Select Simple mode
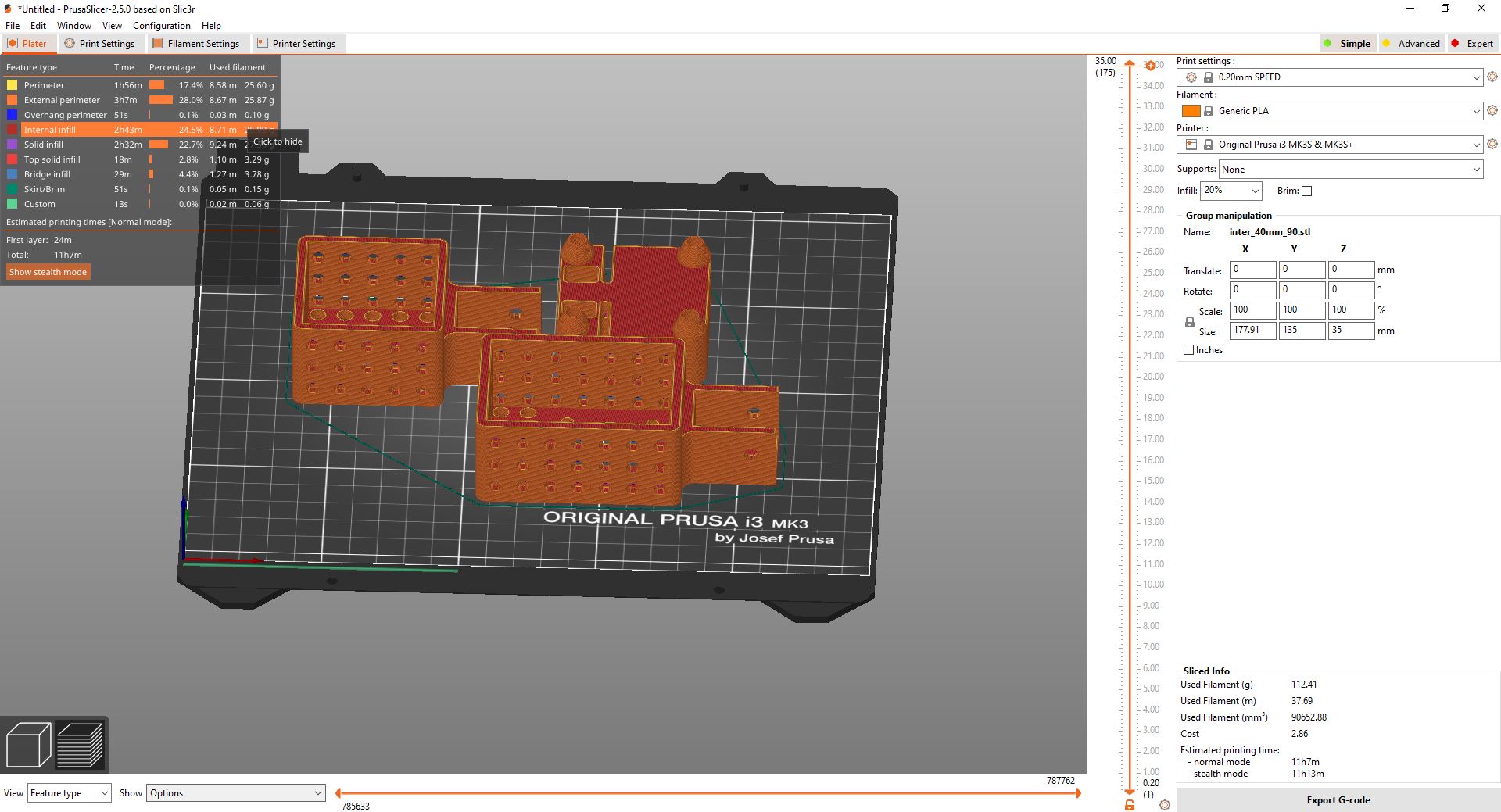1501x812 pixels. coord(1347,44)
